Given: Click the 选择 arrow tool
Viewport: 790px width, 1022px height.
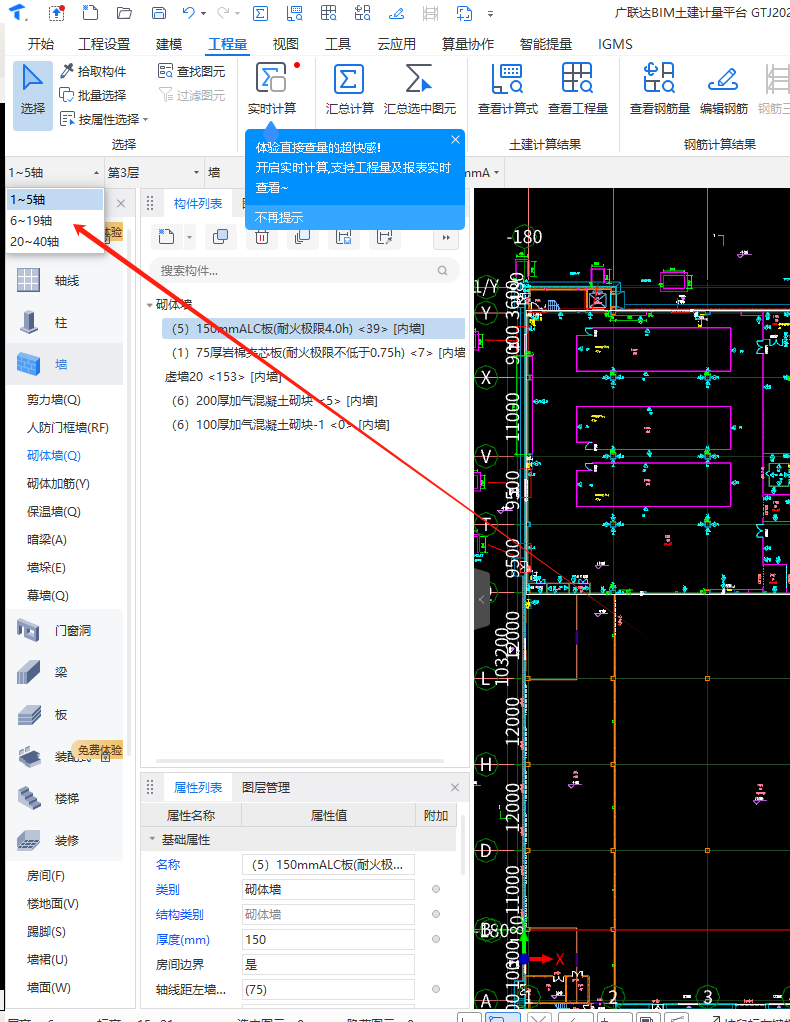Looking at the screenshot, I should tap(33, 95).
